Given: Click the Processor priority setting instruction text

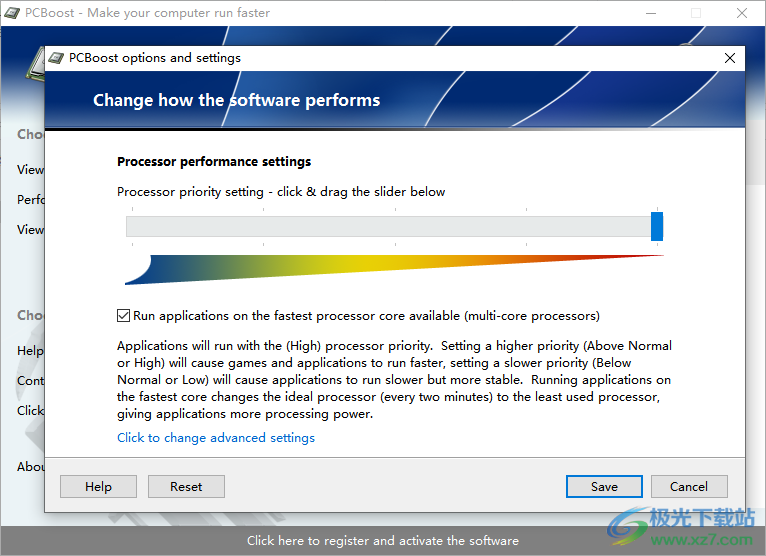Looking at the screenshot, I should 281,192.
